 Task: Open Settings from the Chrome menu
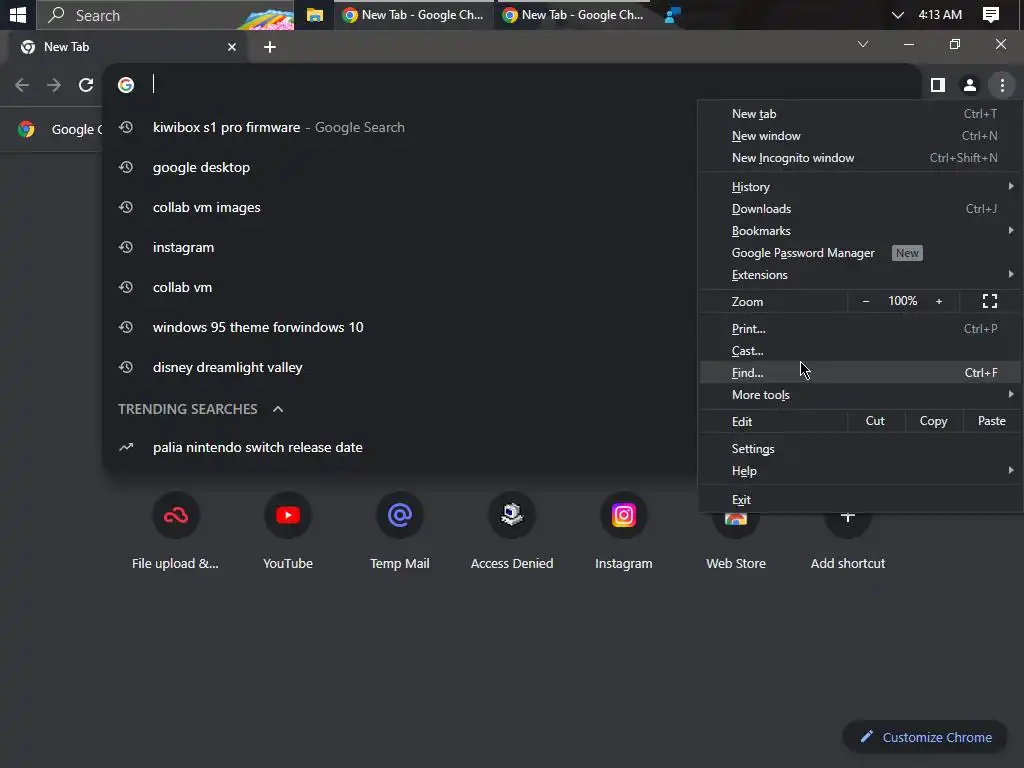(861, 449)
